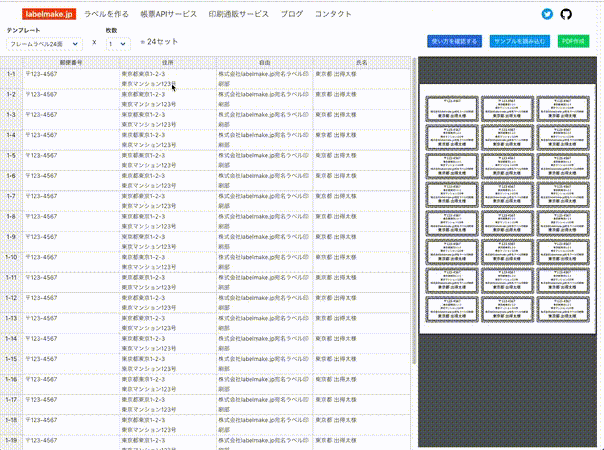
Task: Select row header 1-15
Action: pyautogui.click(x=11, y=364)
